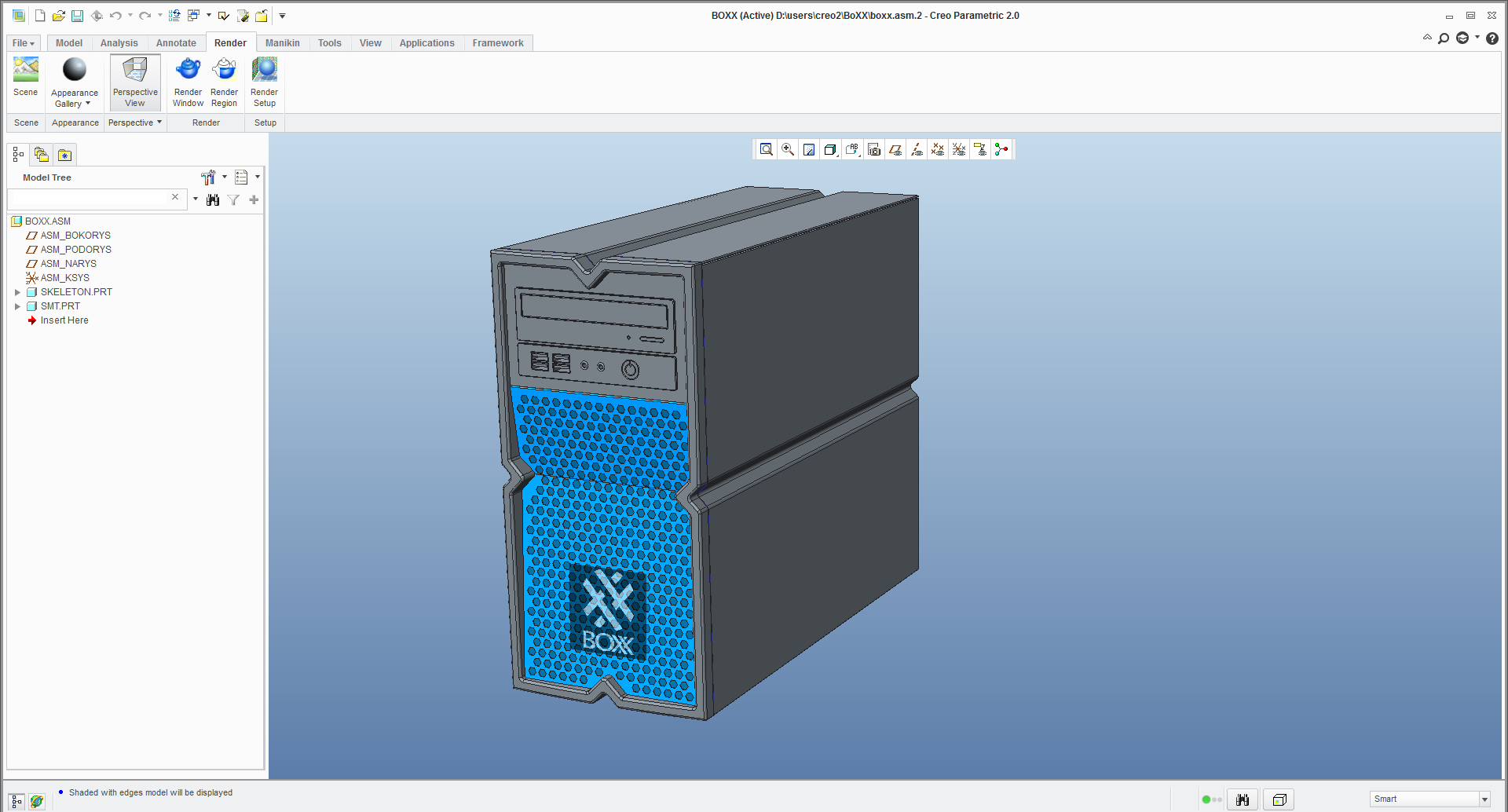Screen dimensions: 1508x812
Task: Toggle datum point display visibility
Action: pyautogui.click(x=938, y=149)
